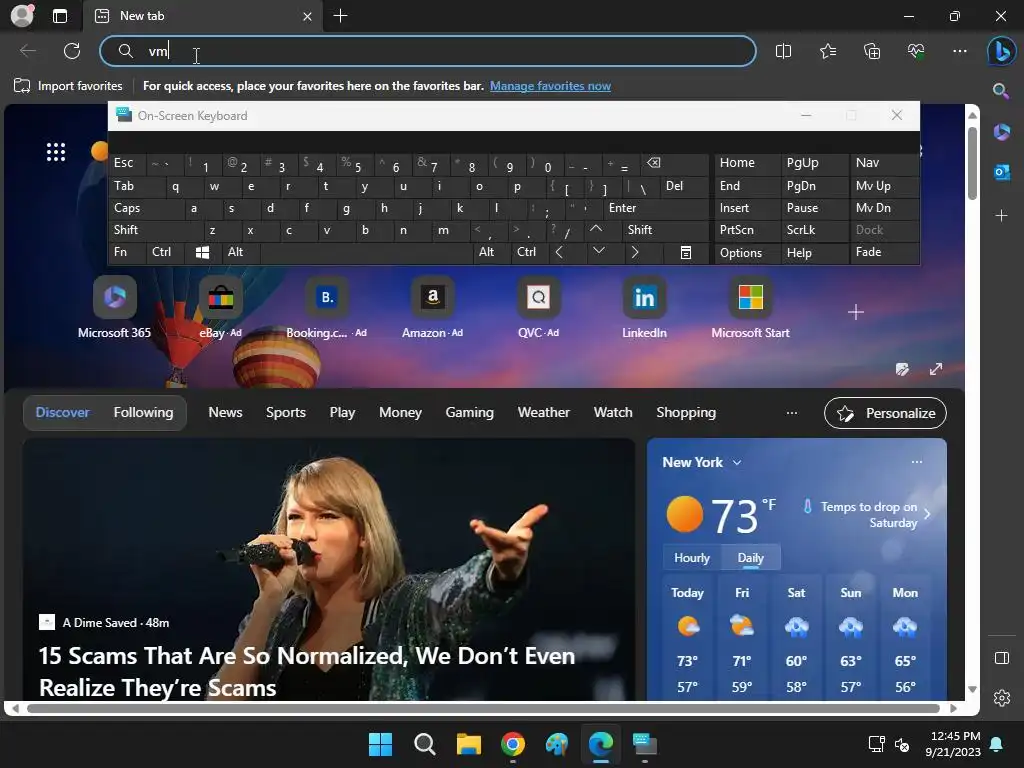Click the horizontal page scrollbar
This screenshot has height=768, width=1024.
483,708
